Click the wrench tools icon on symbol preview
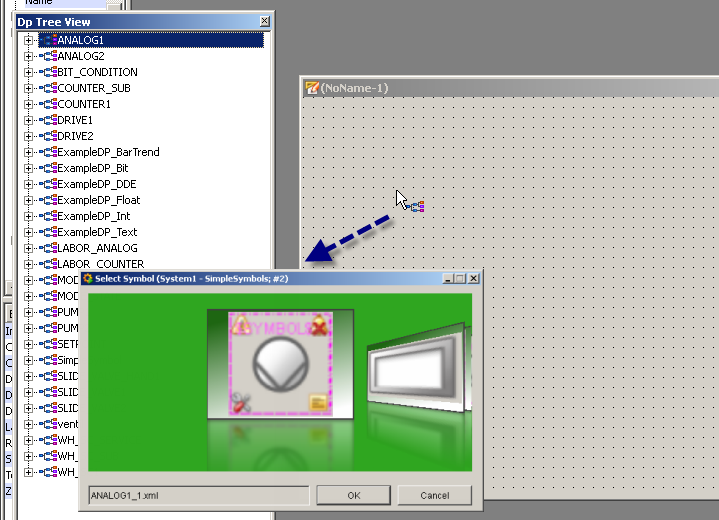 pyautogui.click(x=240, y=403)
